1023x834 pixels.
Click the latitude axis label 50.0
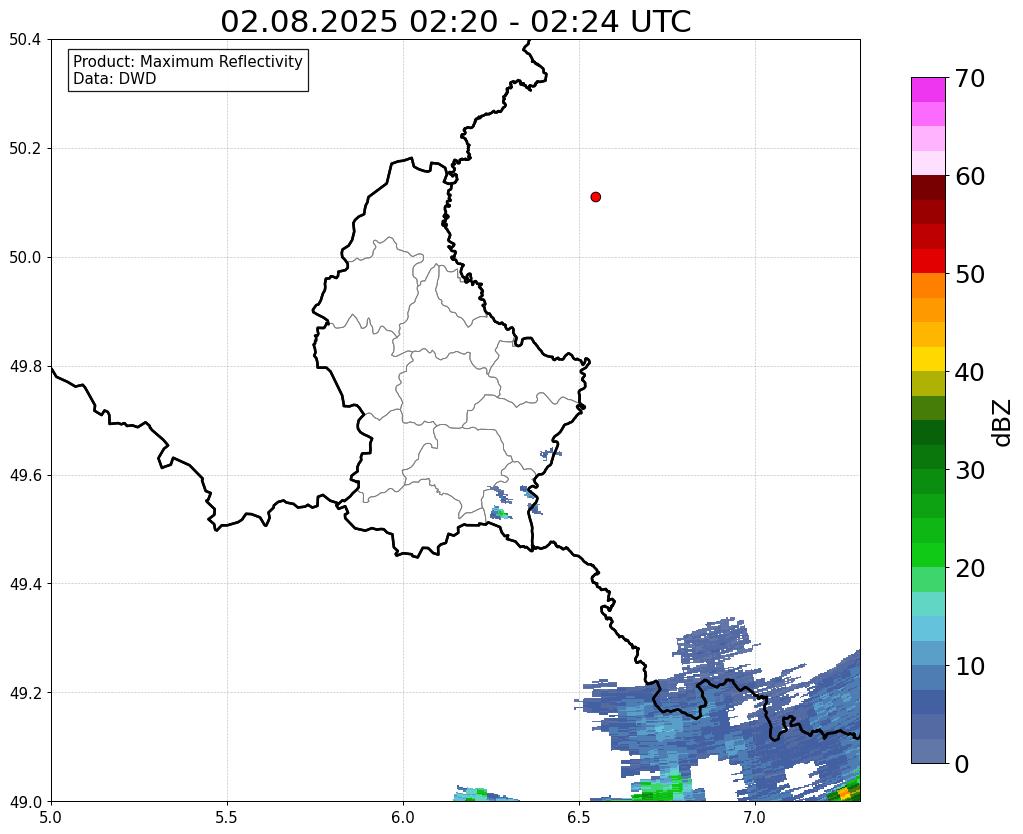tap(25, 258)
